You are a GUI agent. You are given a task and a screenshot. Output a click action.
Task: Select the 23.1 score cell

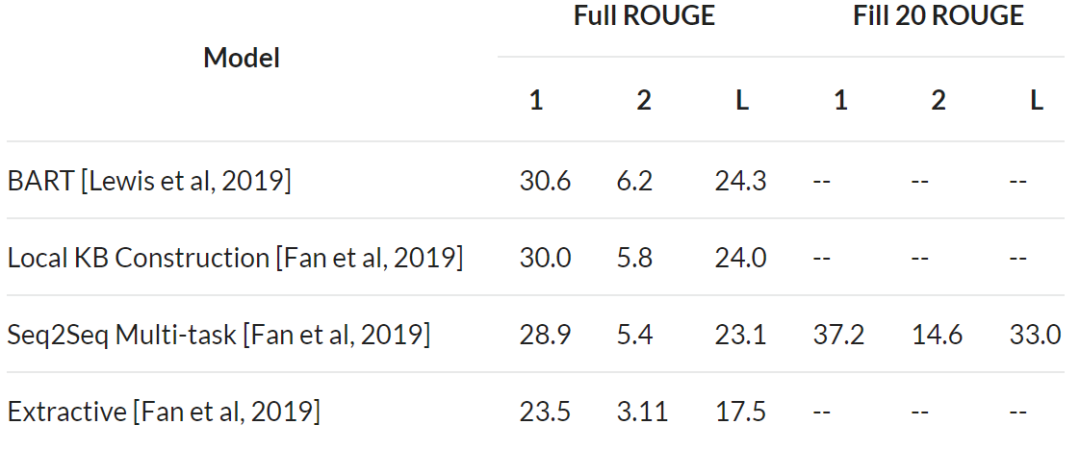coord(741,335)
